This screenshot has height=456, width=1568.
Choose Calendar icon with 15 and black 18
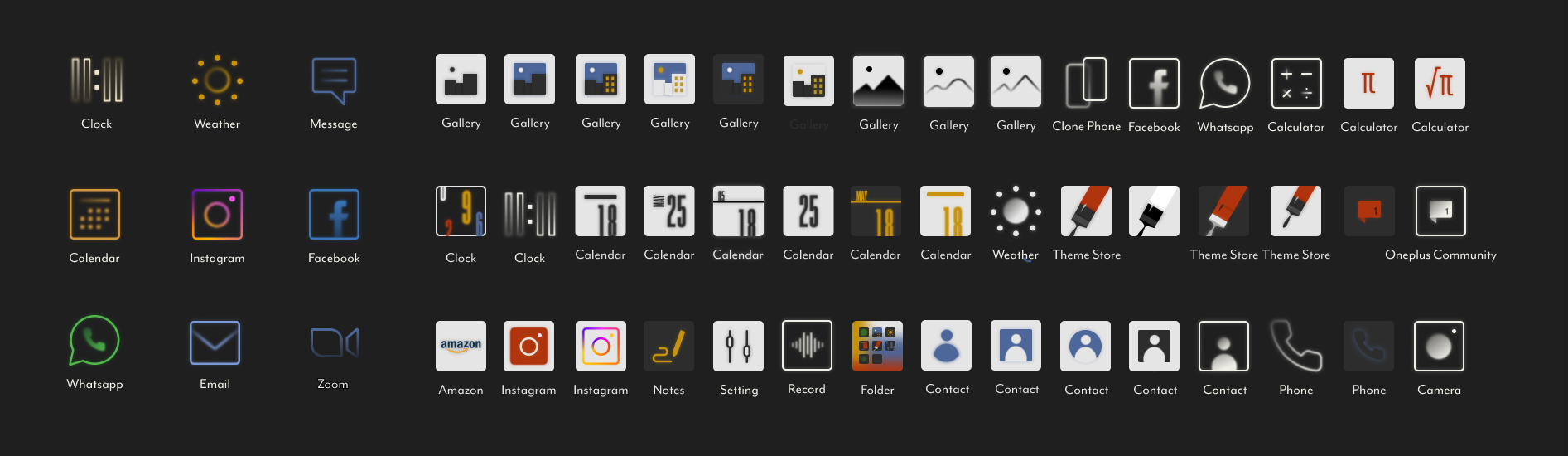(x=739, y=211)
